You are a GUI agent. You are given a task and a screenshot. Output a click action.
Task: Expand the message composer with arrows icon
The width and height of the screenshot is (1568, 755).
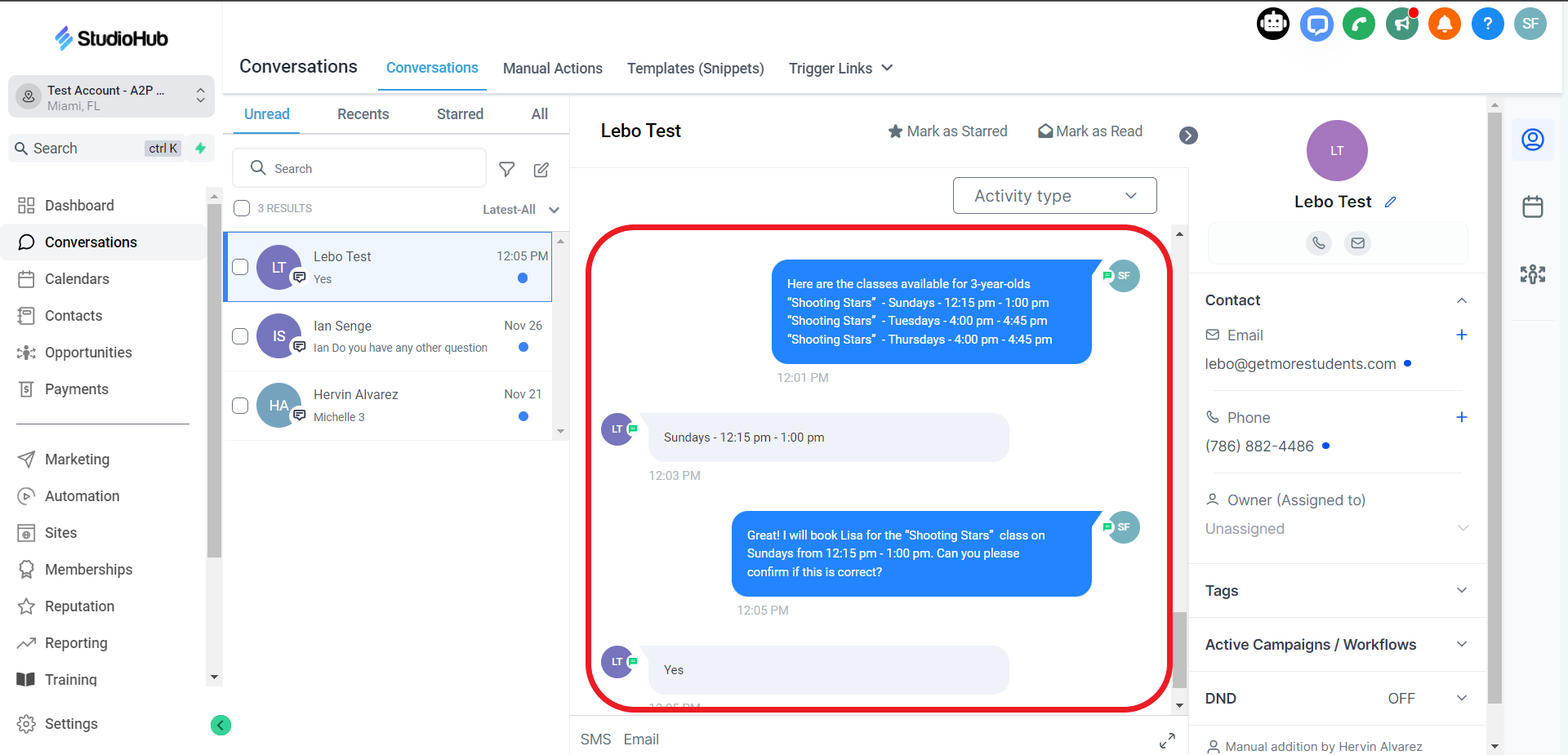click(x=1168, y=740)
